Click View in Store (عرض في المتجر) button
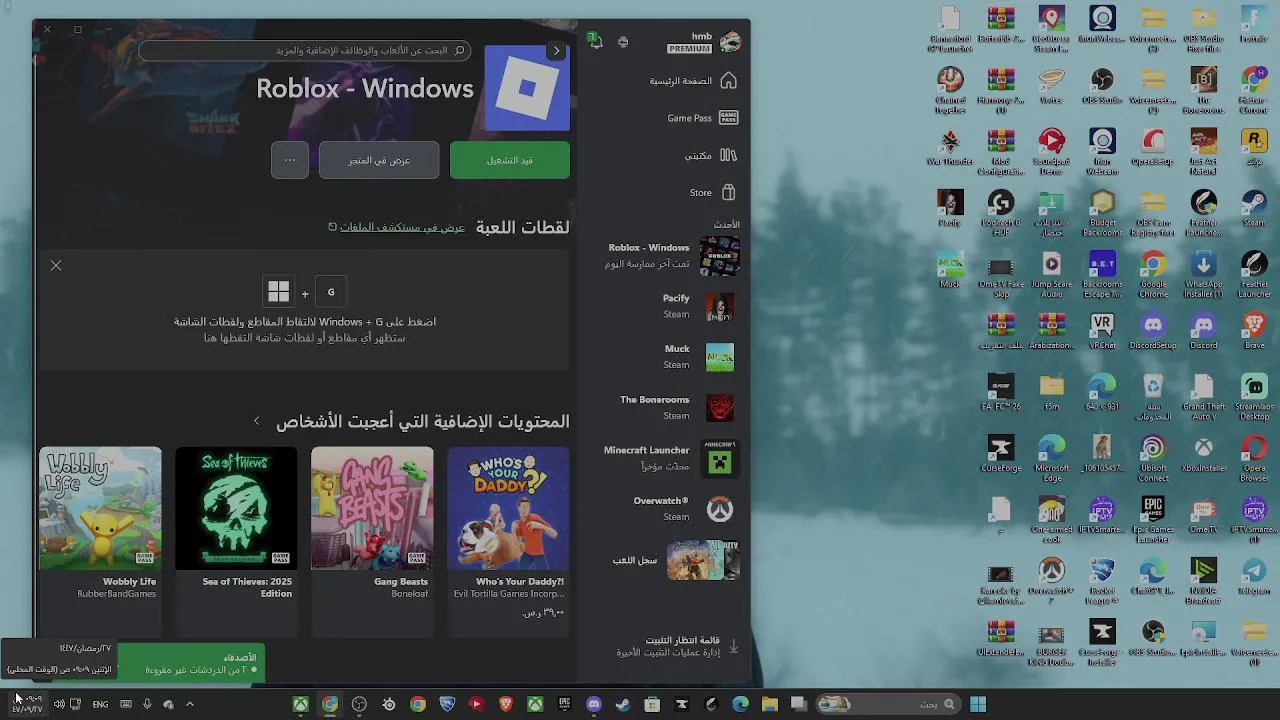The height and width of the screenshot is (720, 1280). (379, 160)
